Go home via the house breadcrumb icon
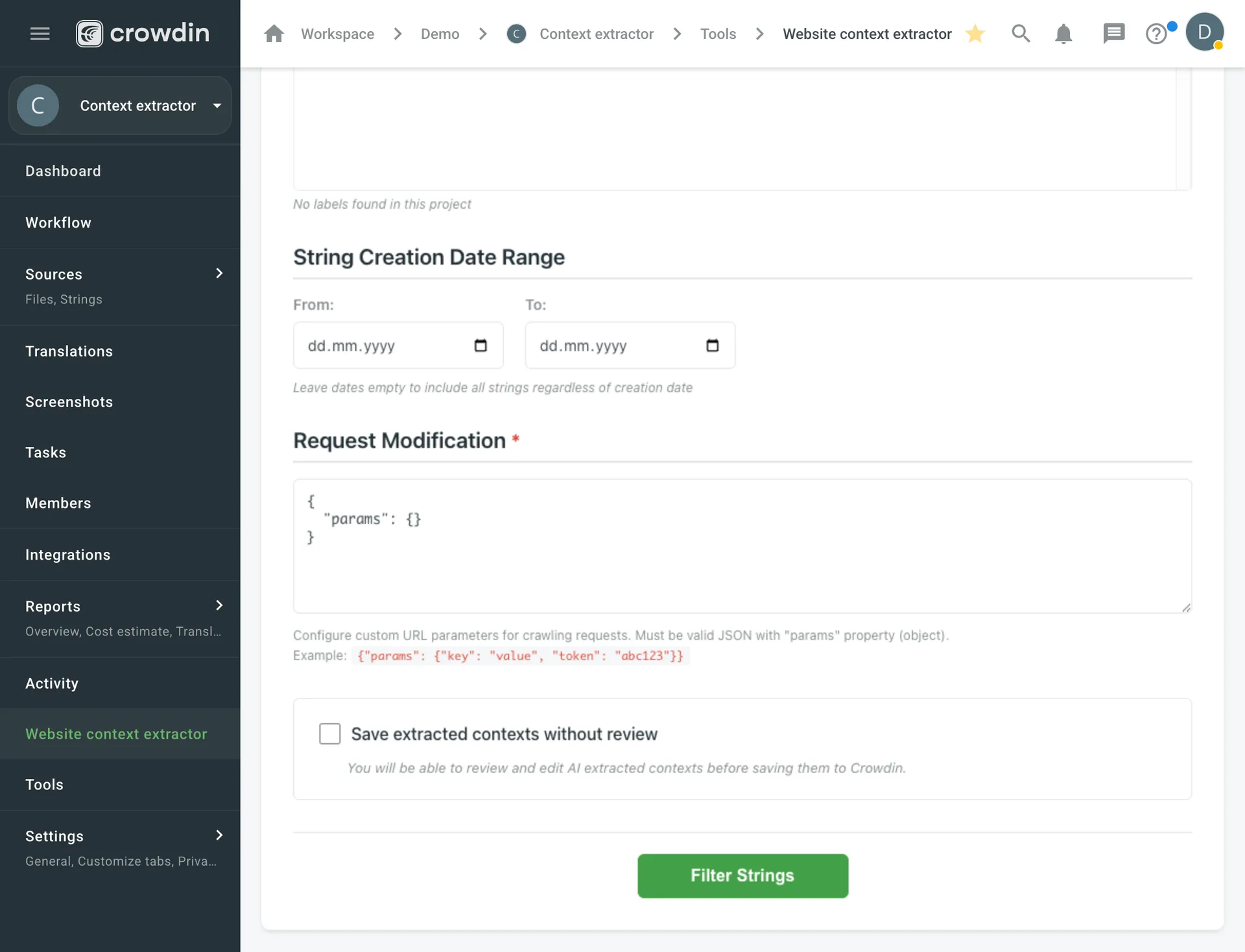 (274, 33)
